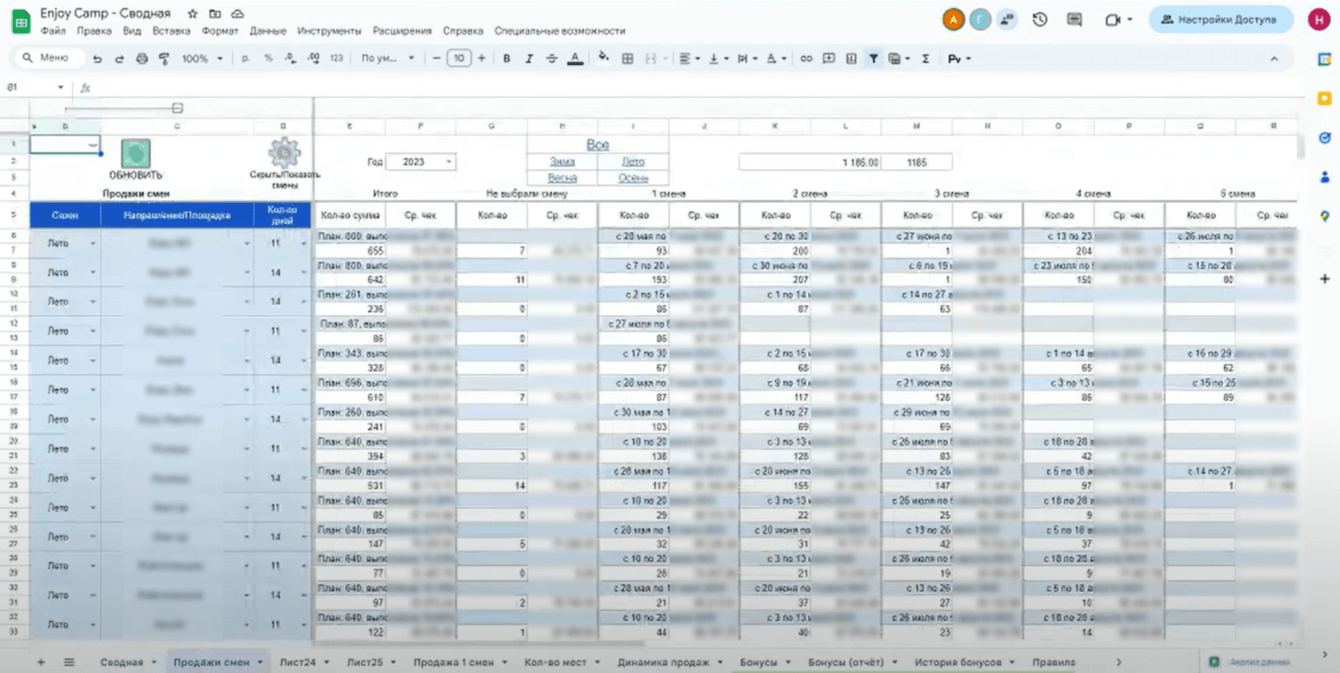Click the undo arrow in toolbar
The height and width of the screenshot is (673, 1340).
[97, 59]
